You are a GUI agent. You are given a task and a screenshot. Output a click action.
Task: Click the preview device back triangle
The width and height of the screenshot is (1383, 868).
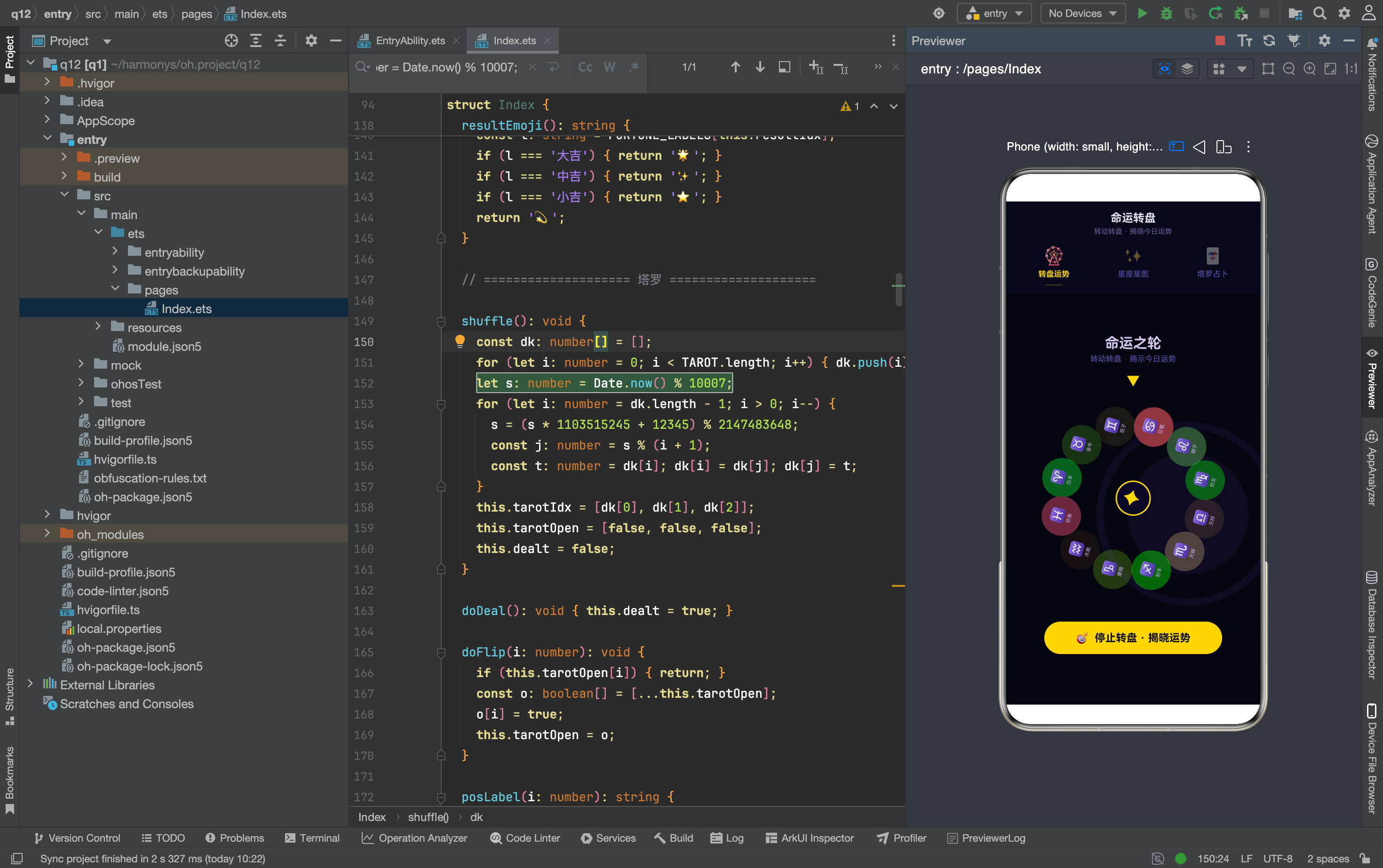click(1199, 147)
